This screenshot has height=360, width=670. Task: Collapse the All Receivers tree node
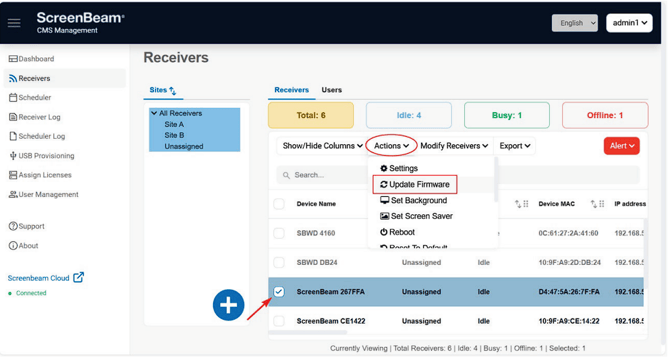pos(154,113)
